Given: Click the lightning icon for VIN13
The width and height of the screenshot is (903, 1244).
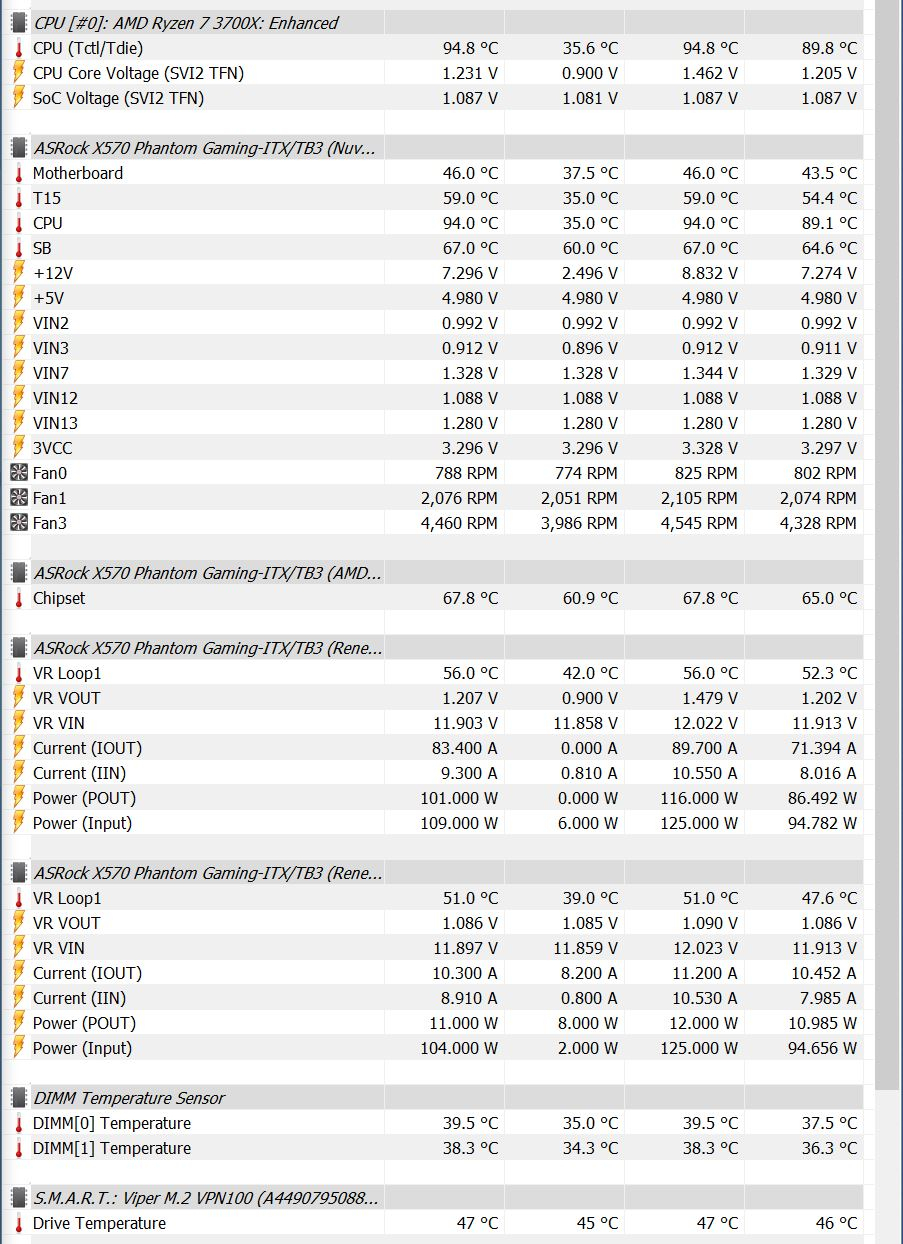Looking at the screenshot, I should [x=18, y=422].
